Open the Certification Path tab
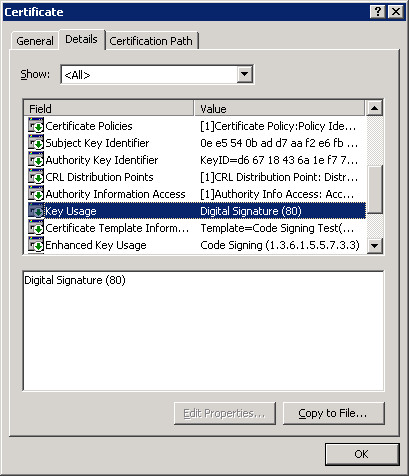This screenshot has width=409, height=476. pyautogui.click(x=151, y=41)
